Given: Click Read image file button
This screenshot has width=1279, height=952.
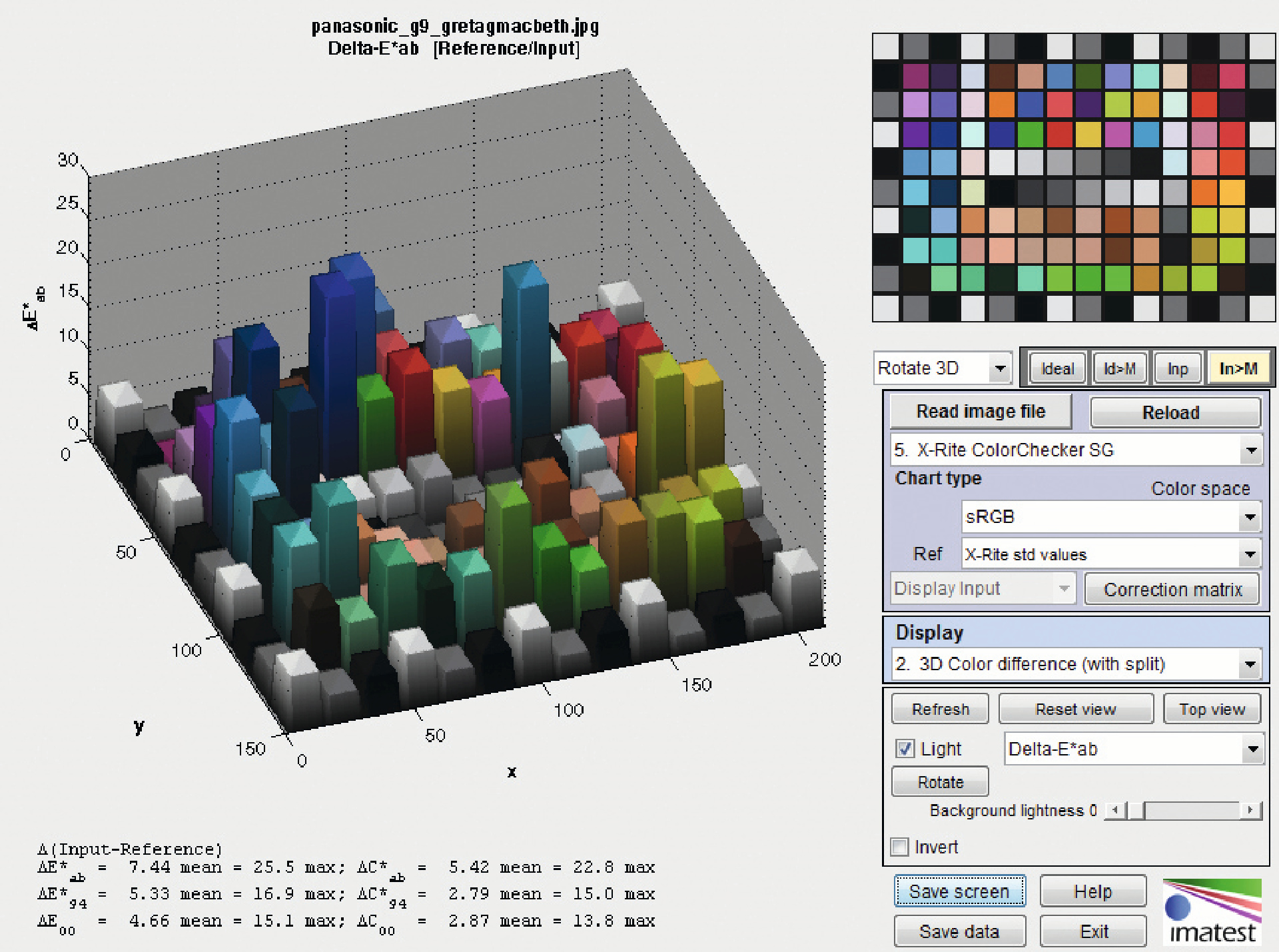Looking at the screenshot, I should tap(981, 412).
